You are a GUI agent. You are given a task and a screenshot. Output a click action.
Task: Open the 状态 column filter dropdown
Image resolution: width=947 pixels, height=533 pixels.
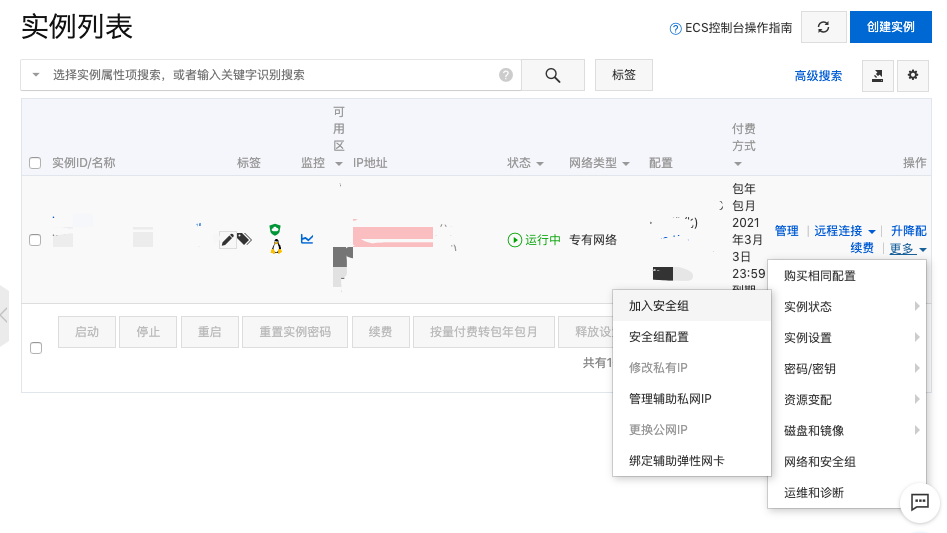tap(540, 164)
